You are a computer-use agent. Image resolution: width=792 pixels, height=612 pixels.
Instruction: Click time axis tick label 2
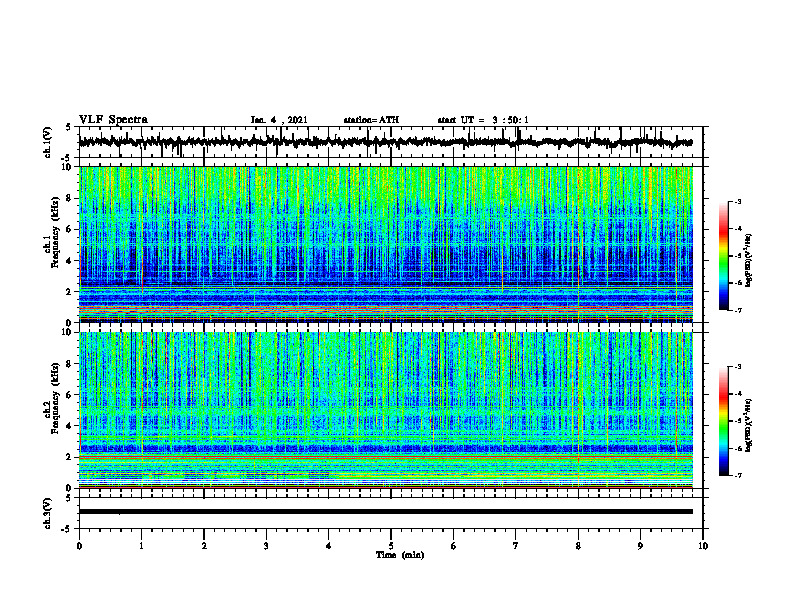[x=204, y=546]
